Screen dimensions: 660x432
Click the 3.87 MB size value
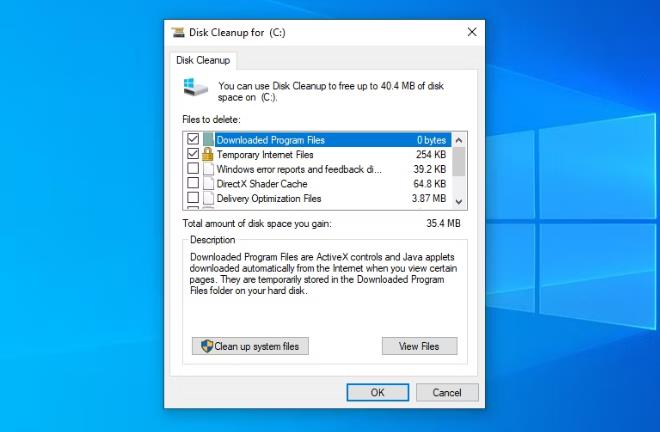point(428,198)
